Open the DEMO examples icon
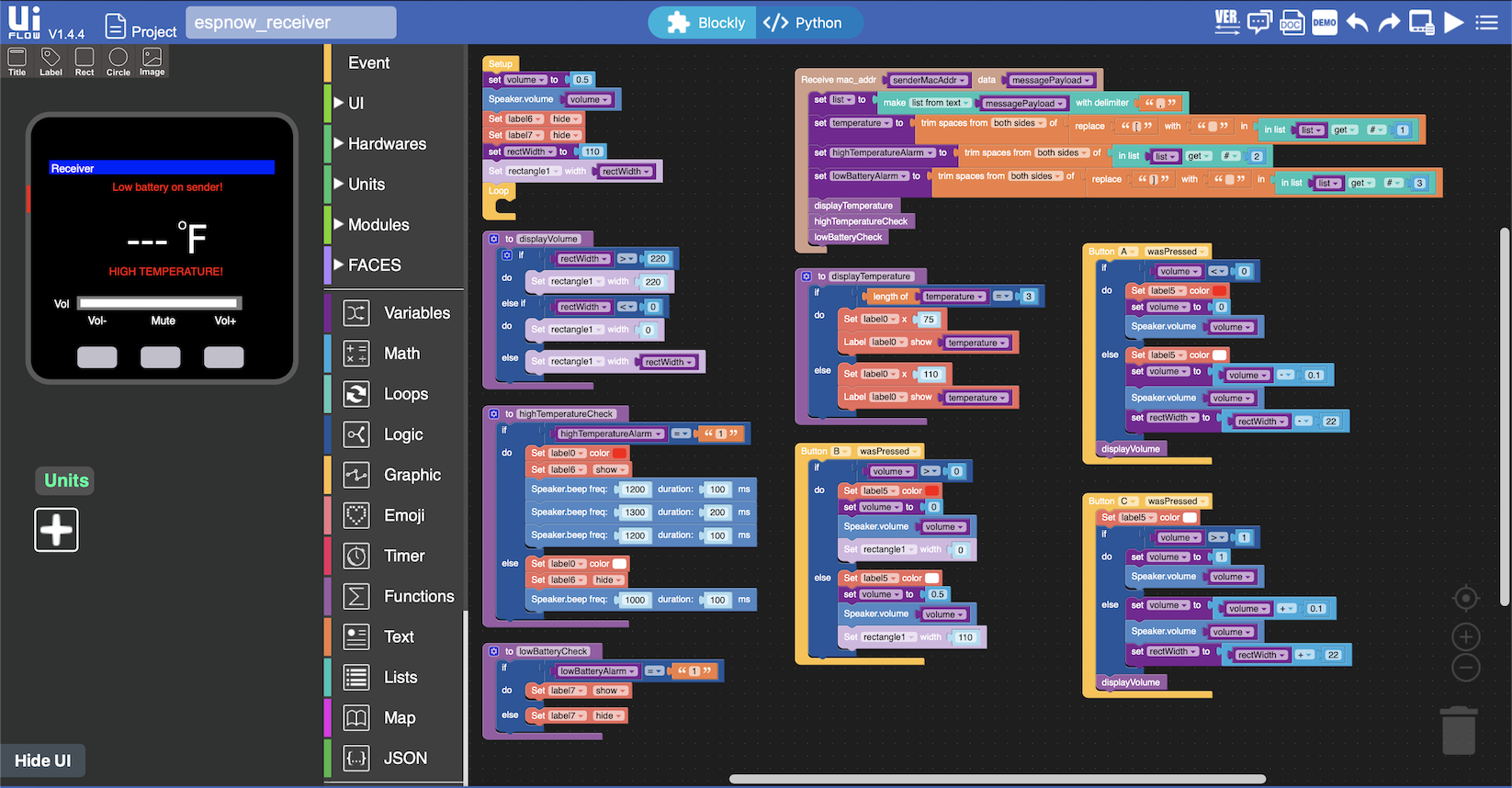This screenshot has width=1512, height=788. tap(1325, 22)
